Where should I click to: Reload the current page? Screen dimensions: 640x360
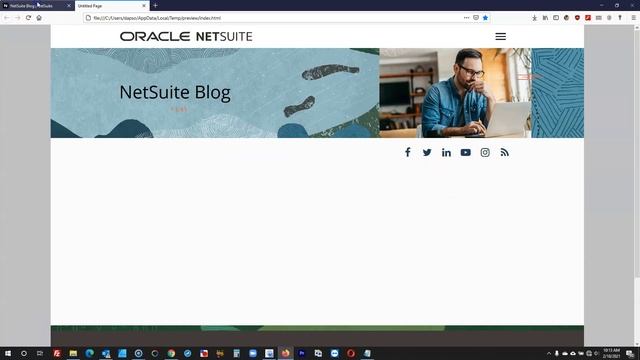(28, 18)
